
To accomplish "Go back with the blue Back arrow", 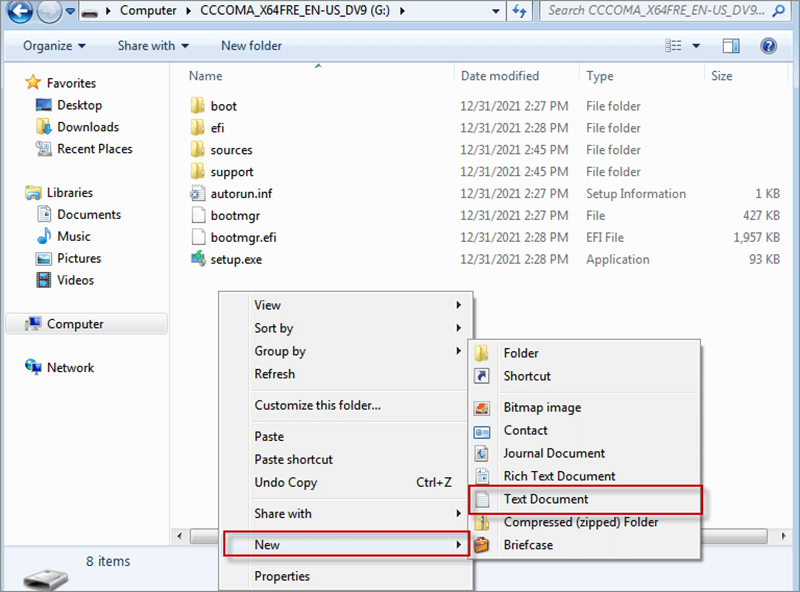I will [19, 10].
